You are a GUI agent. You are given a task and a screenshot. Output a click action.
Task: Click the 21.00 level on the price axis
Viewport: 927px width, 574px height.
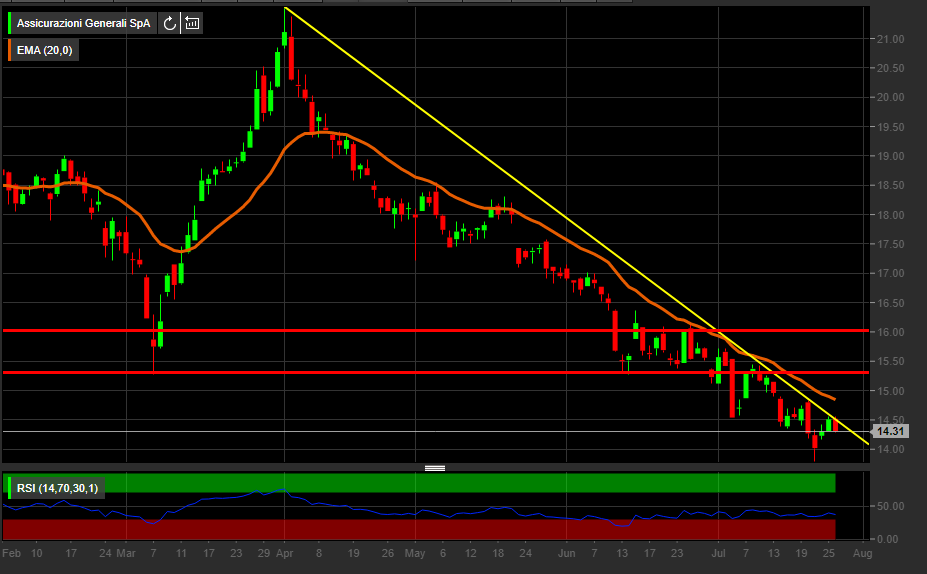coord(890,39)
